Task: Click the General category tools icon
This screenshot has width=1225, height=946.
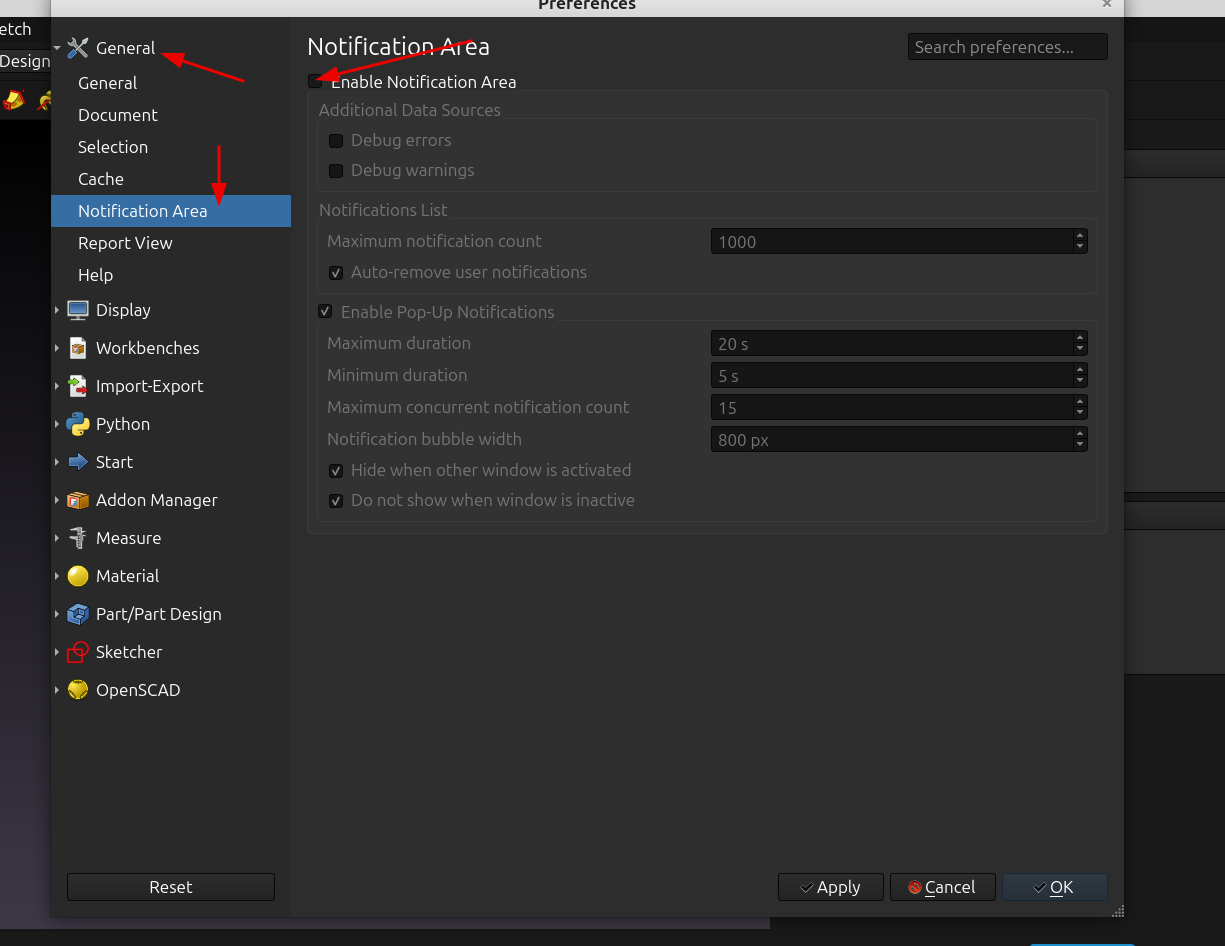Action: click(78, 48)
